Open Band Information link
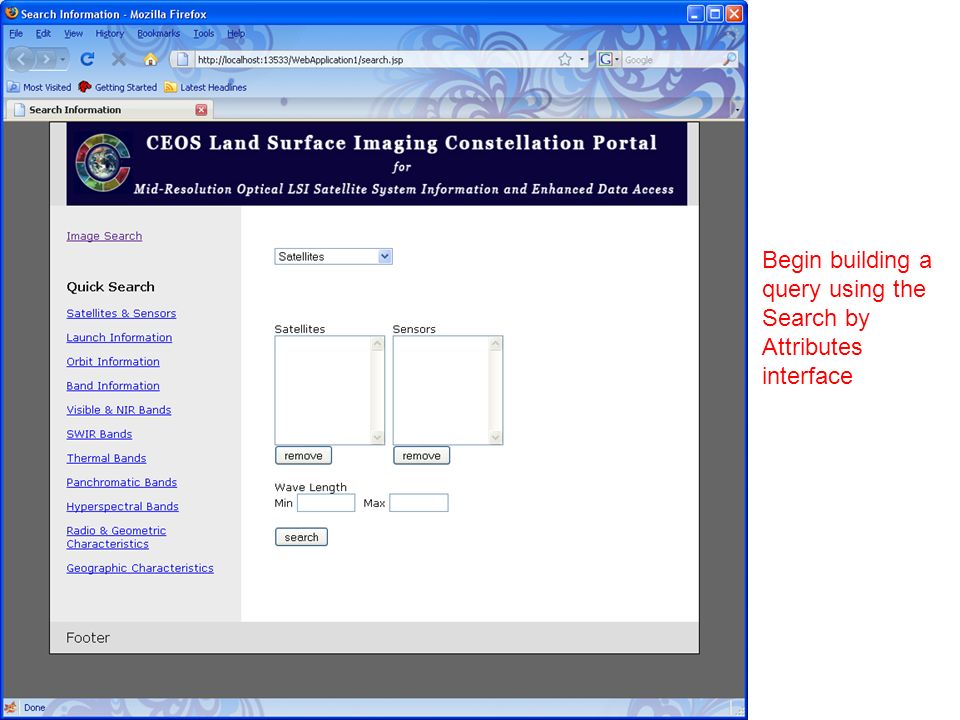Viewport: 960px width, 720px height. [113, 386]
